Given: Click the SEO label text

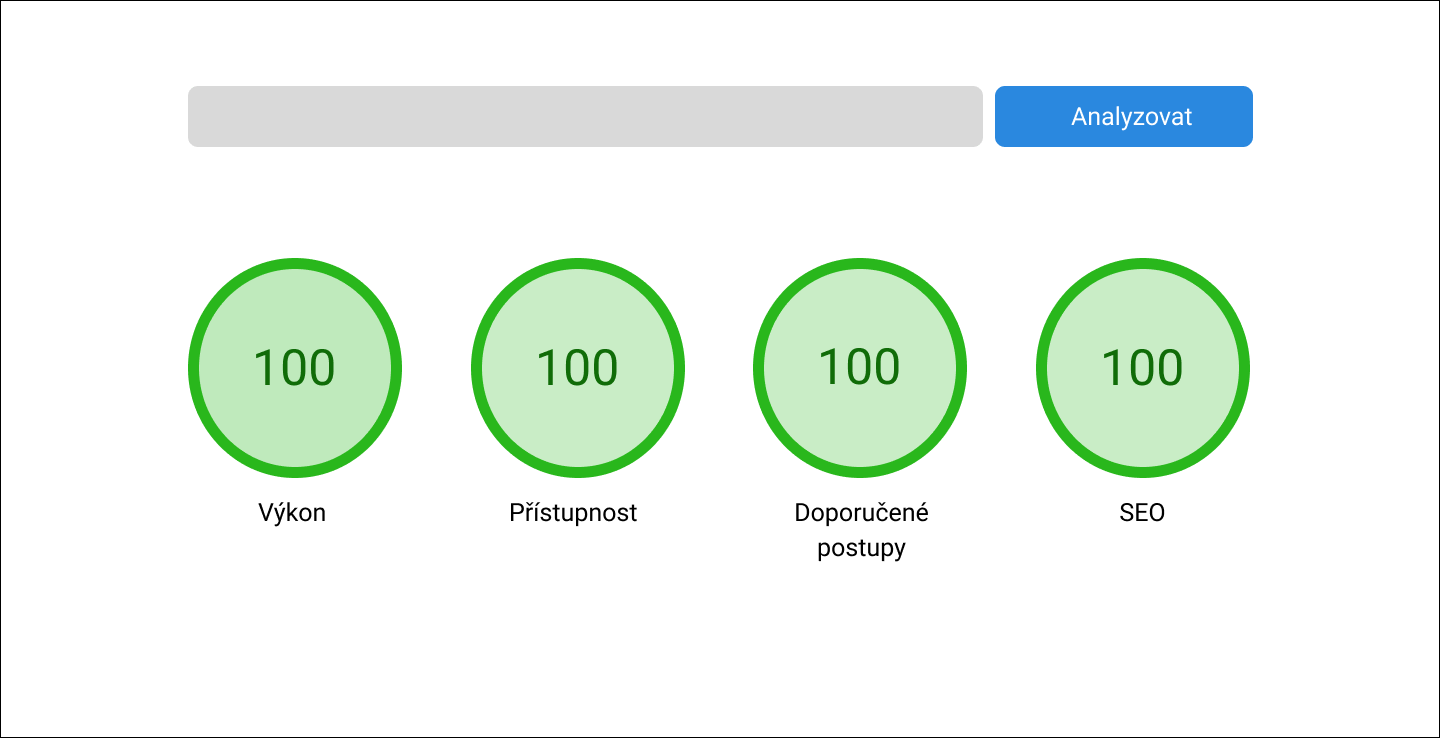Looking at the screenshot, I should (x=1142, y=513).
